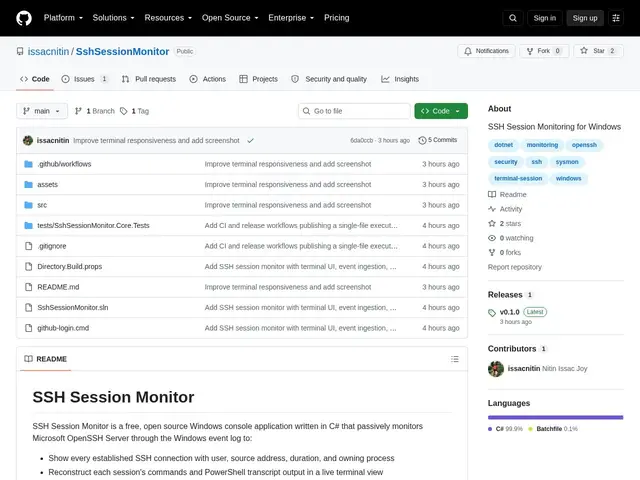The image size is (640, 480).
Task: Click Sign in button
Action: tap(544, 18)
